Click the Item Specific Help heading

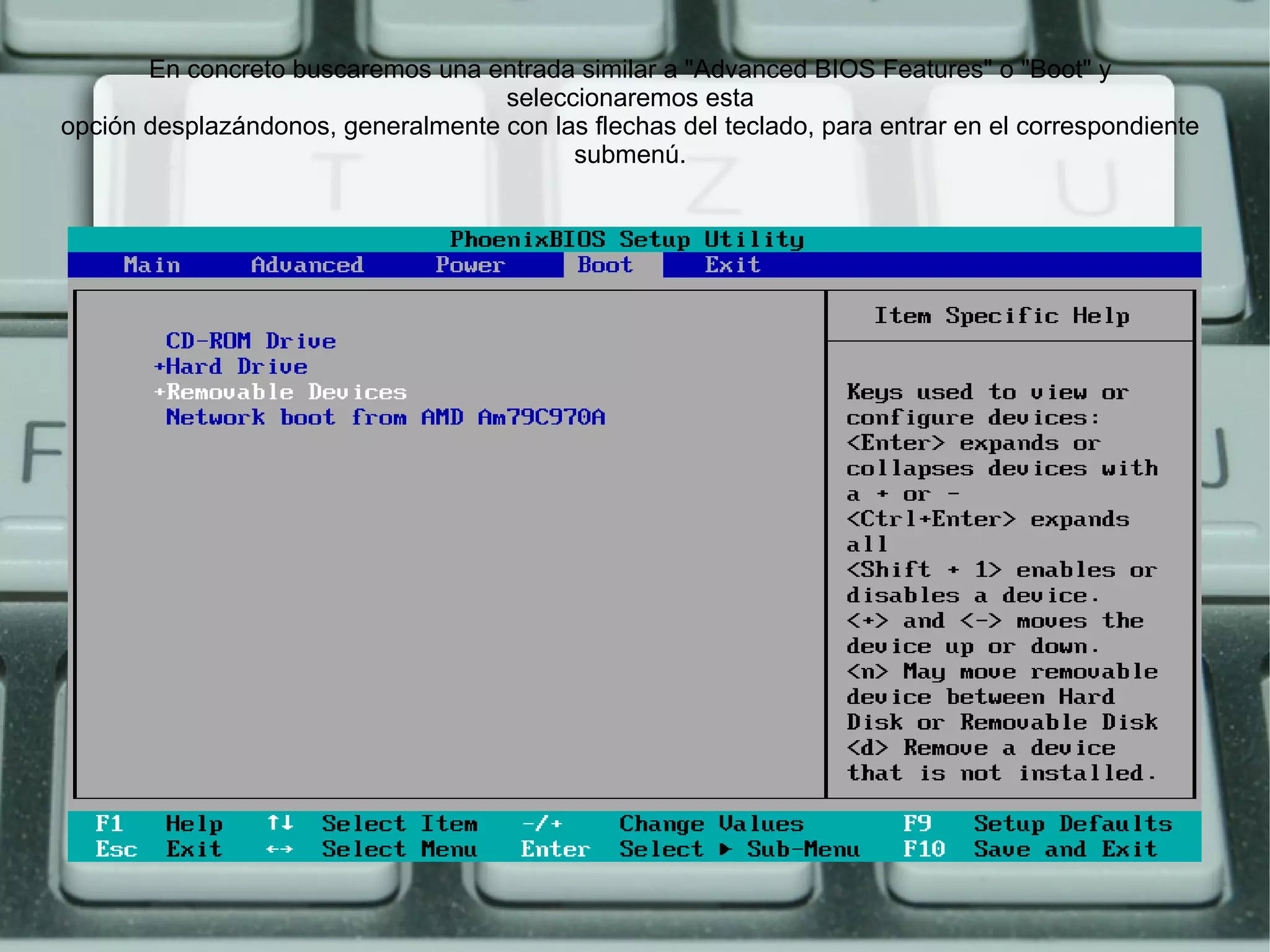1001,316
